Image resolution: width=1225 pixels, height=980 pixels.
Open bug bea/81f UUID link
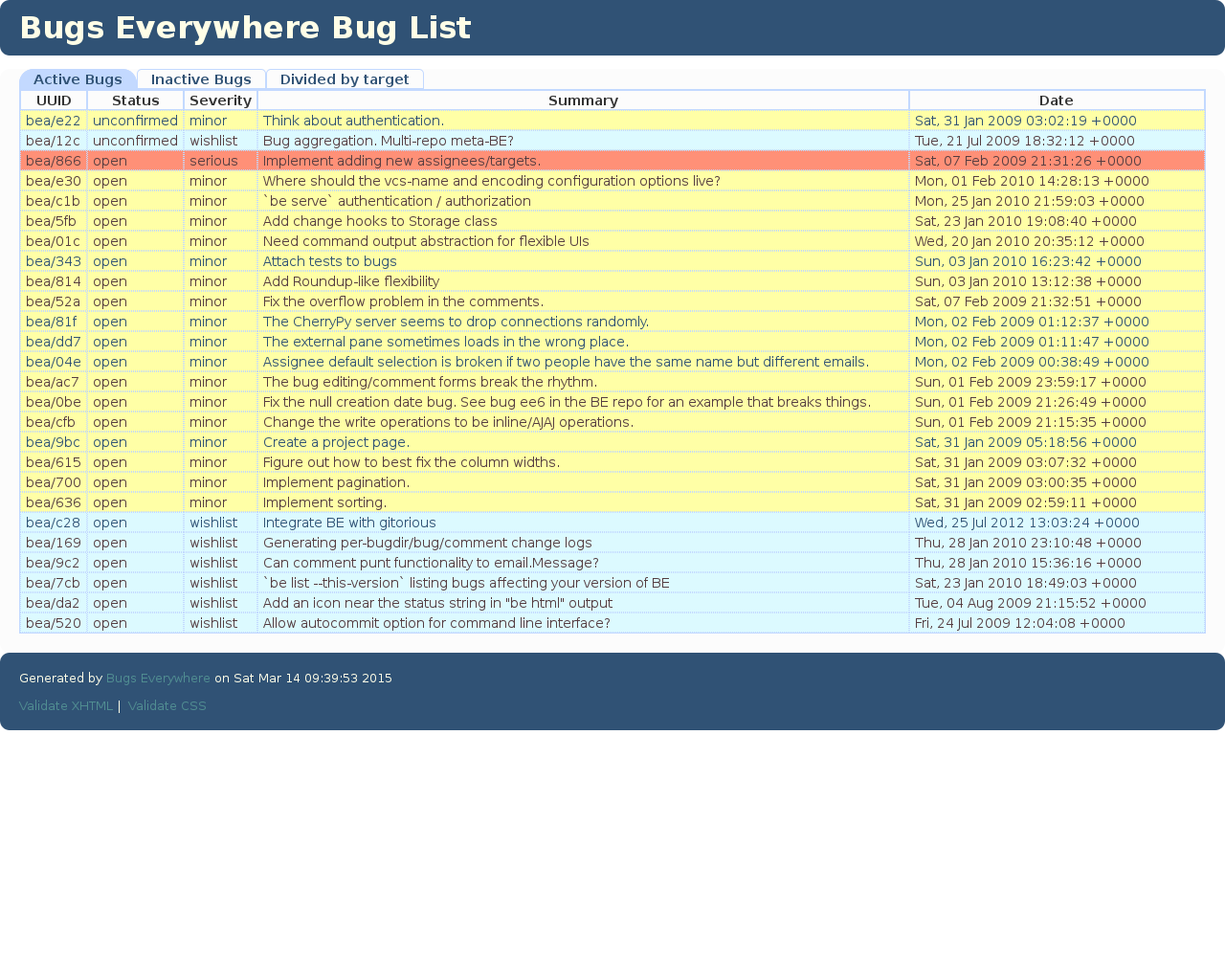[52, 322]
